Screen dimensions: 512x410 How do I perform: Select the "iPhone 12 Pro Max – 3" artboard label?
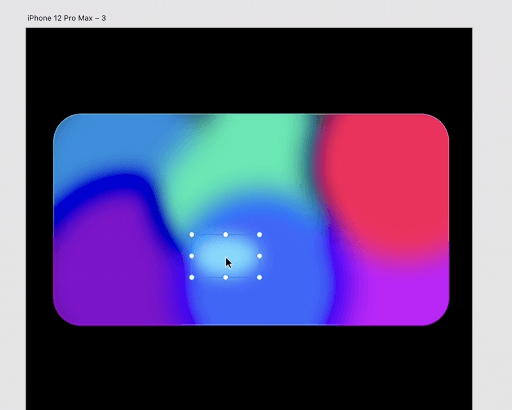[x=67, y=18]
